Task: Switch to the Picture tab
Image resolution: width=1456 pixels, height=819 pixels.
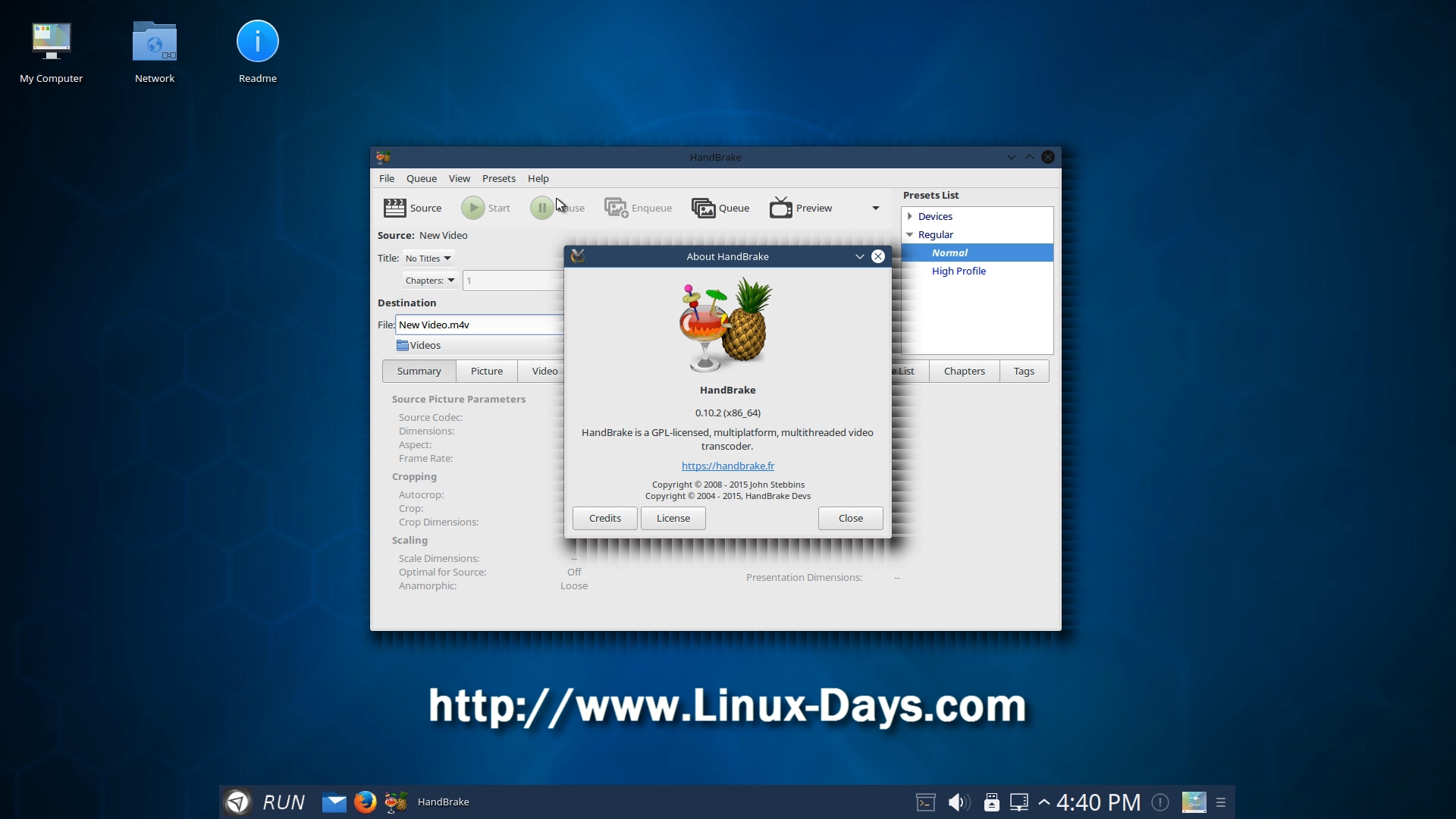Action: 487,371
